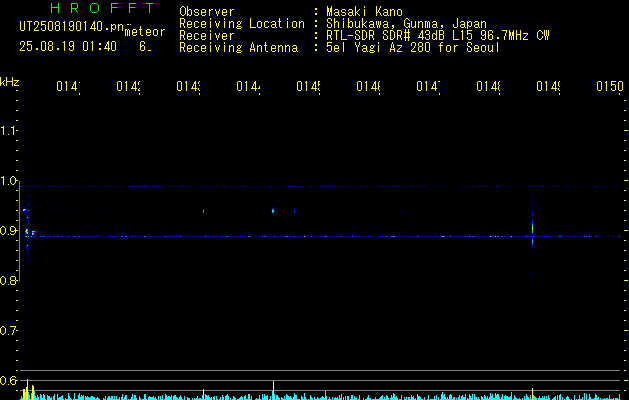629x400 pixels.
Task: Click the 0145 time axis label
Action: [308, 86]
